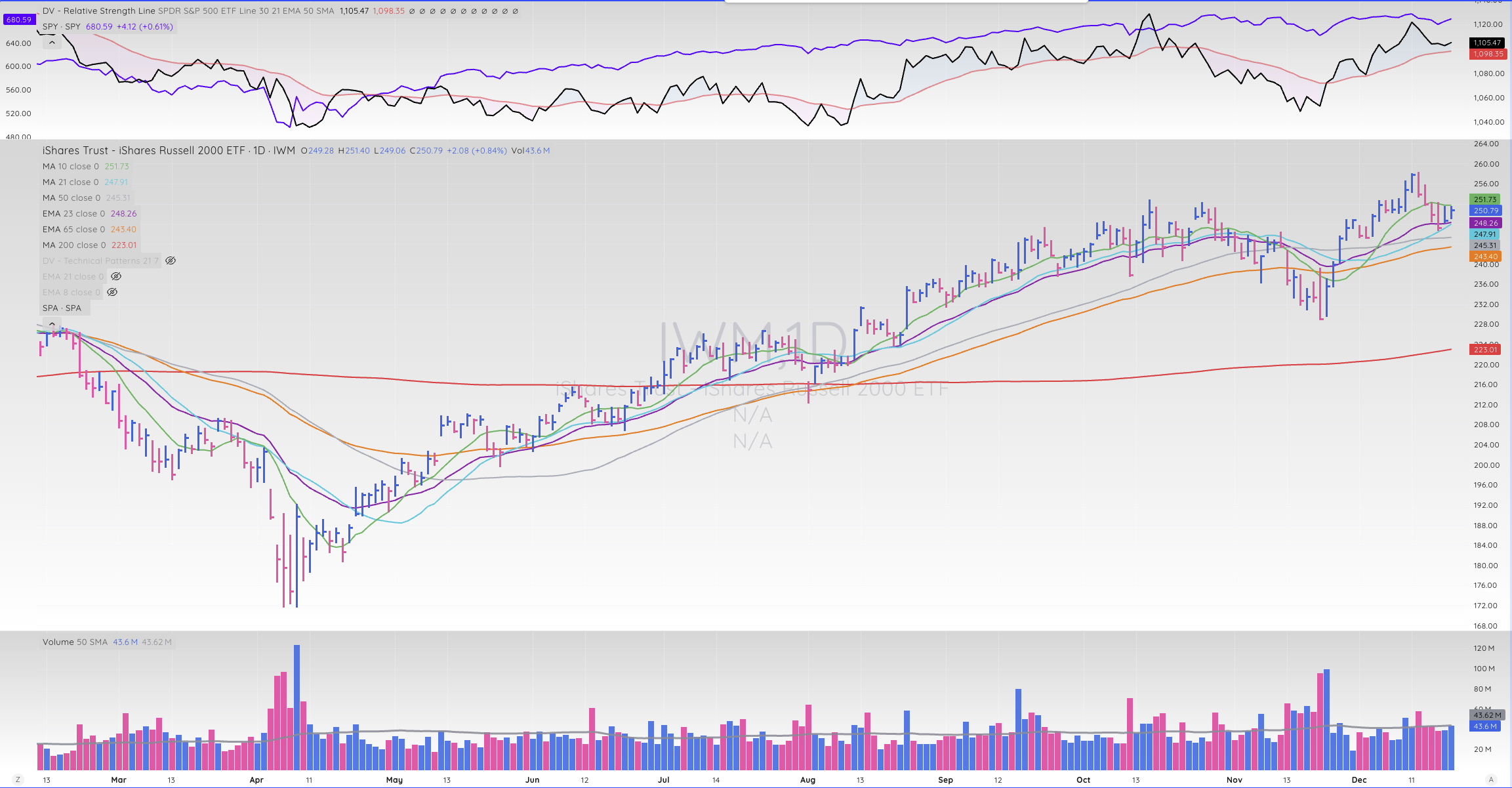Click the blue 250.79 last price label
The width and height of the screenshot is (1512, 788).
tap(1485, 211)
